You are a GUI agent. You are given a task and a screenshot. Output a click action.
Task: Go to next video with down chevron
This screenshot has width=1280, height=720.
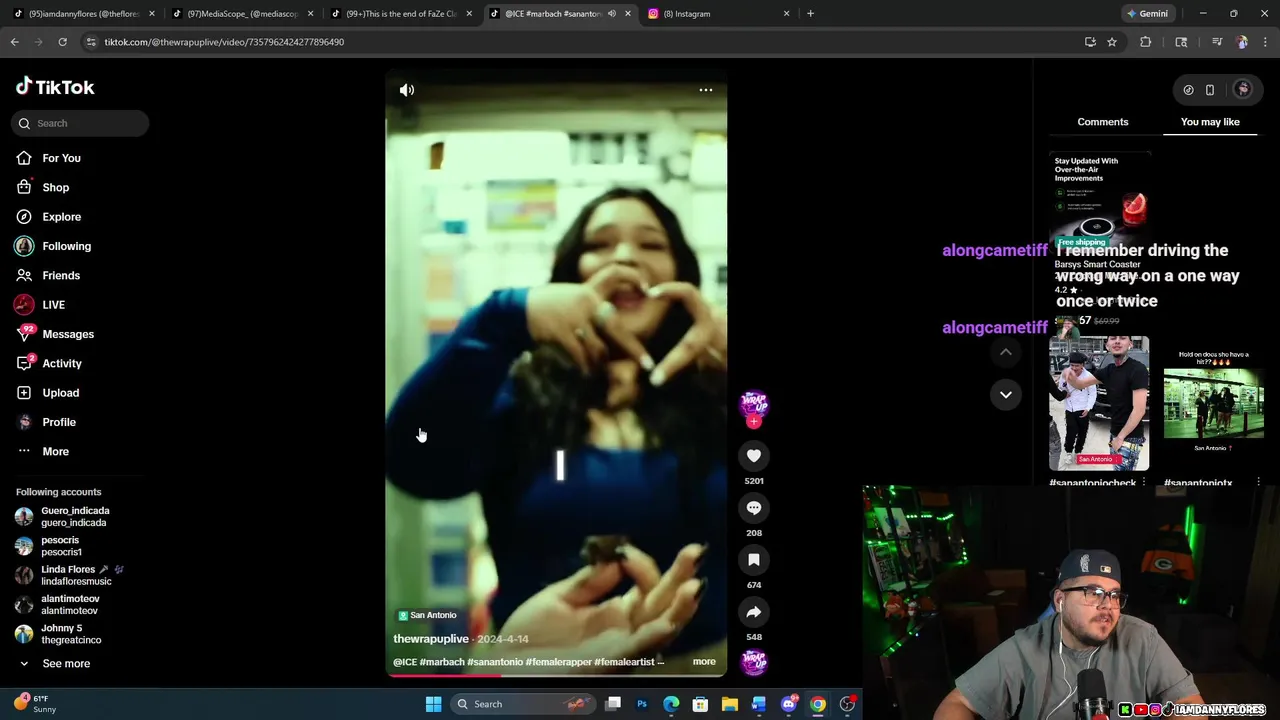click(x=1006, y=394)
